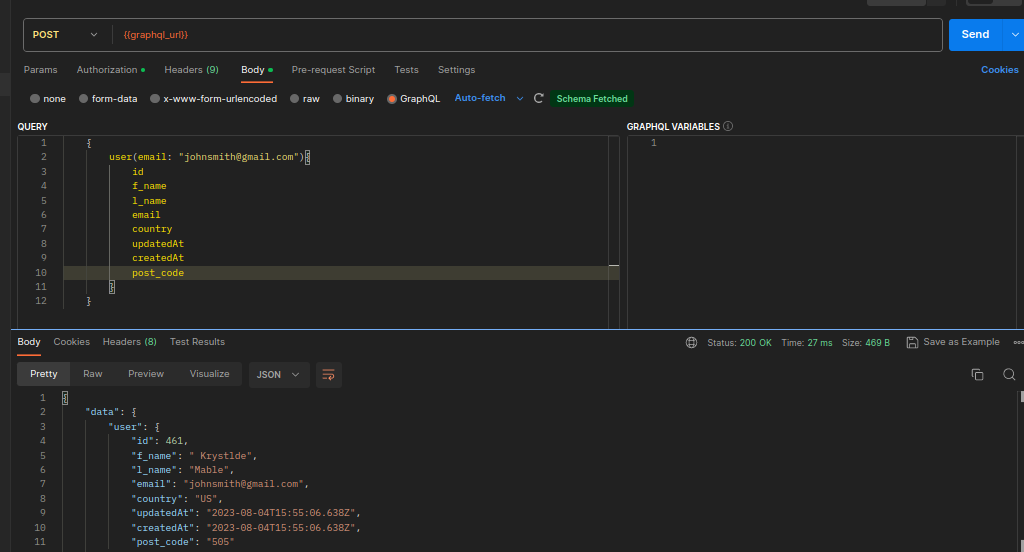Click the "l_name": "Mable" response line
This screenshot has width=1024, height=552.
pyautogui.click(x=182, y=470)
